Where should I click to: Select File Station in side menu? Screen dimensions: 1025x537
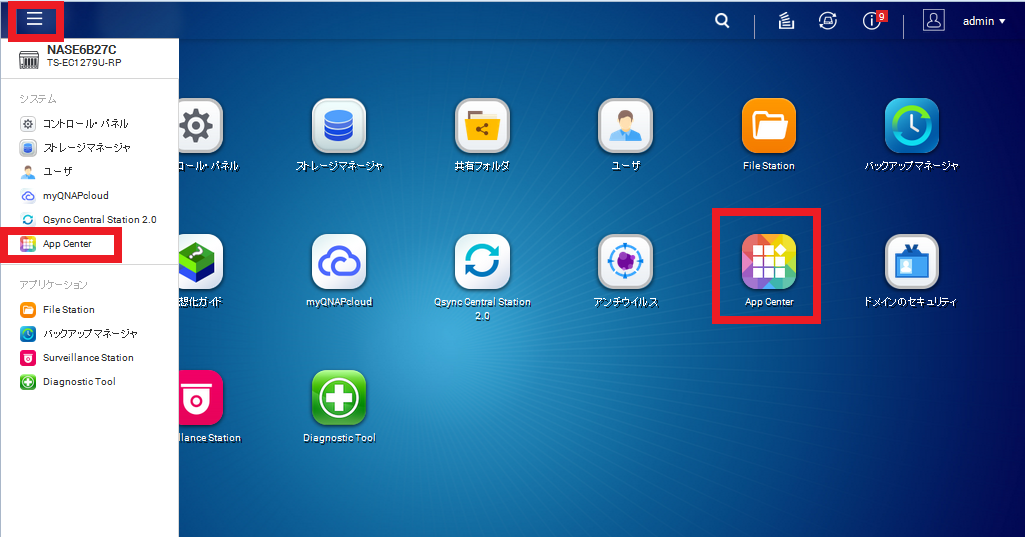click(90, 309)
